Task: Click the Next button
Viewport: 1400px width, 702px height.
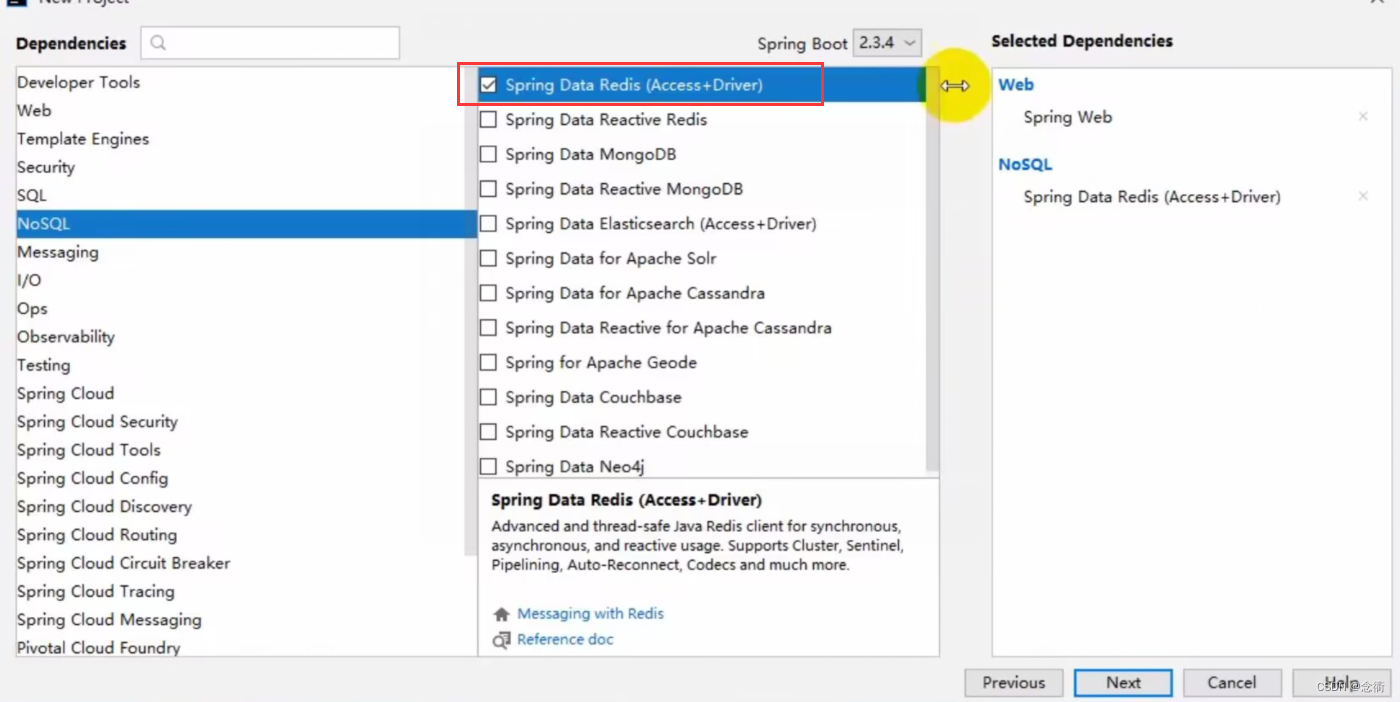Action: (1122, 683)
